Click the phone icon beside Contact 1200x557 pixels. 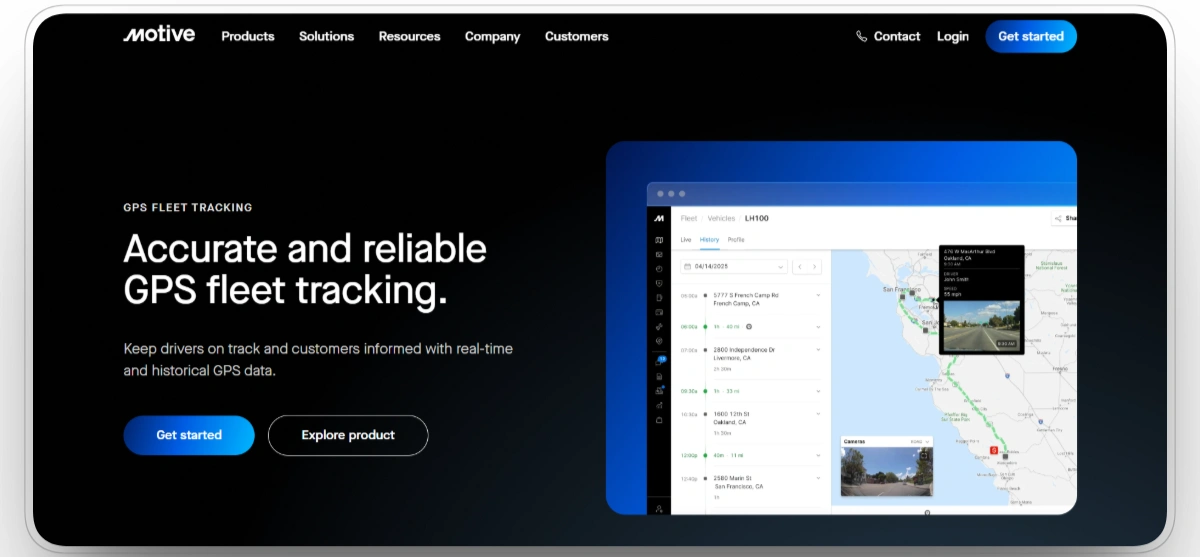coord(862,36)
